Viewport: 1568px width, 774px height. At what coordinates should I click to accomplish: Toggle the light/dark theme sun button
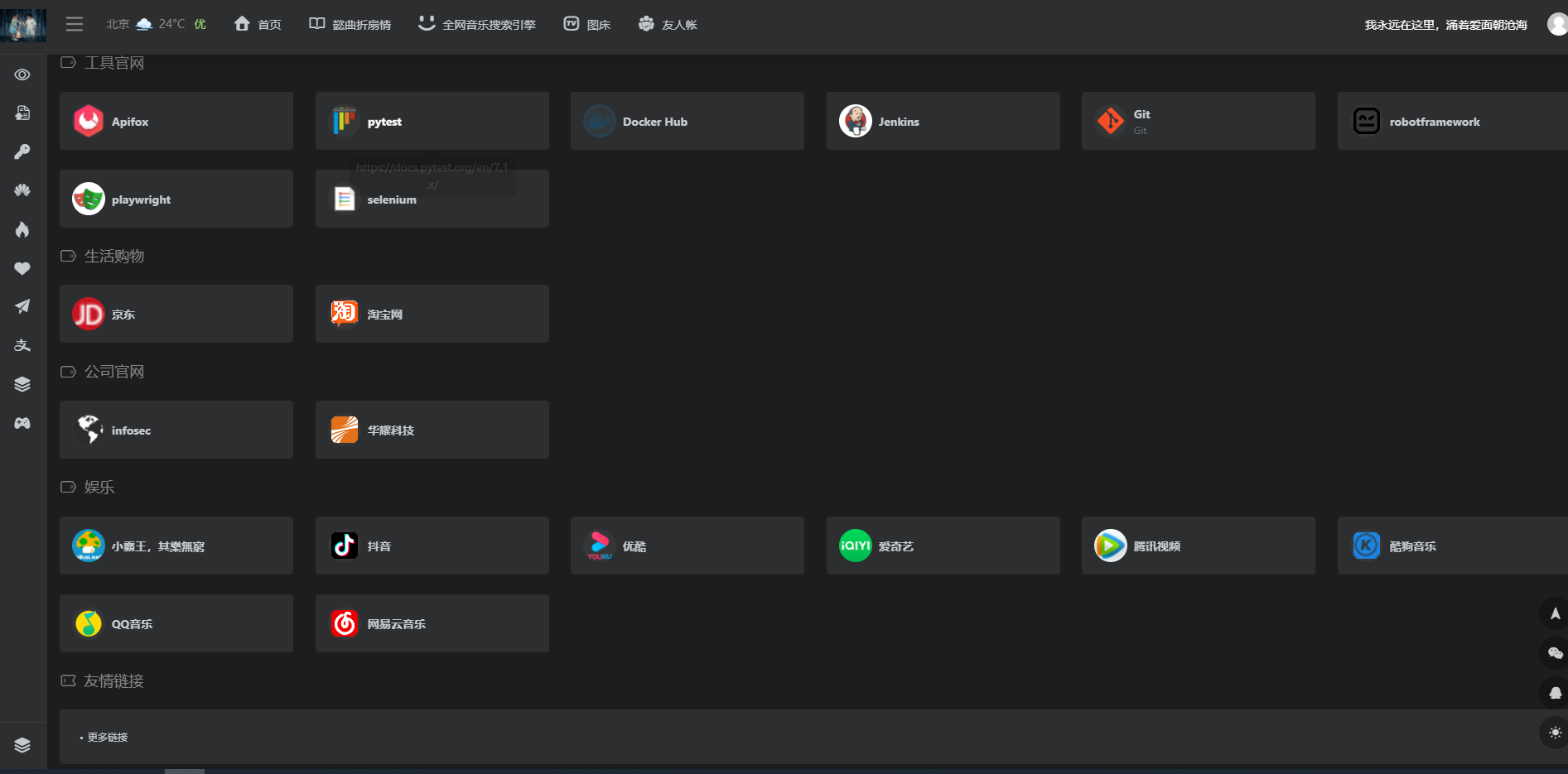click(x=1555, y=733)
